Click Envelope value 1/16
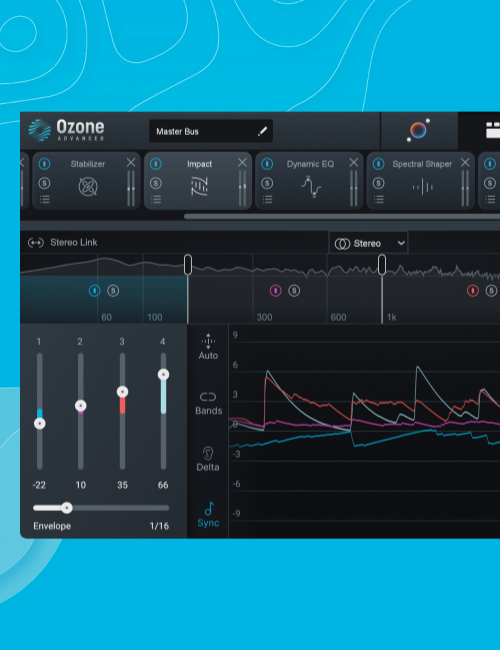 click(159, 526)
